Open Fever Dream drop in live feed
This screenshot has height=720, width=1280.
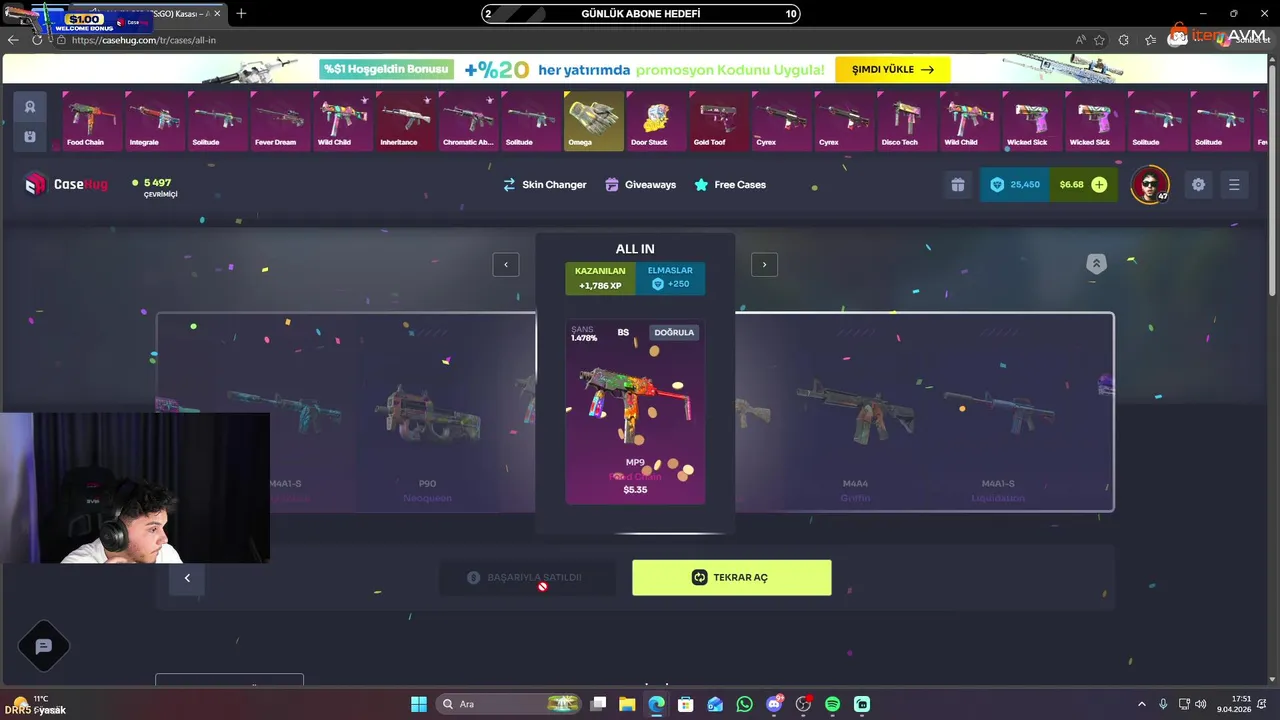point(279,121)
